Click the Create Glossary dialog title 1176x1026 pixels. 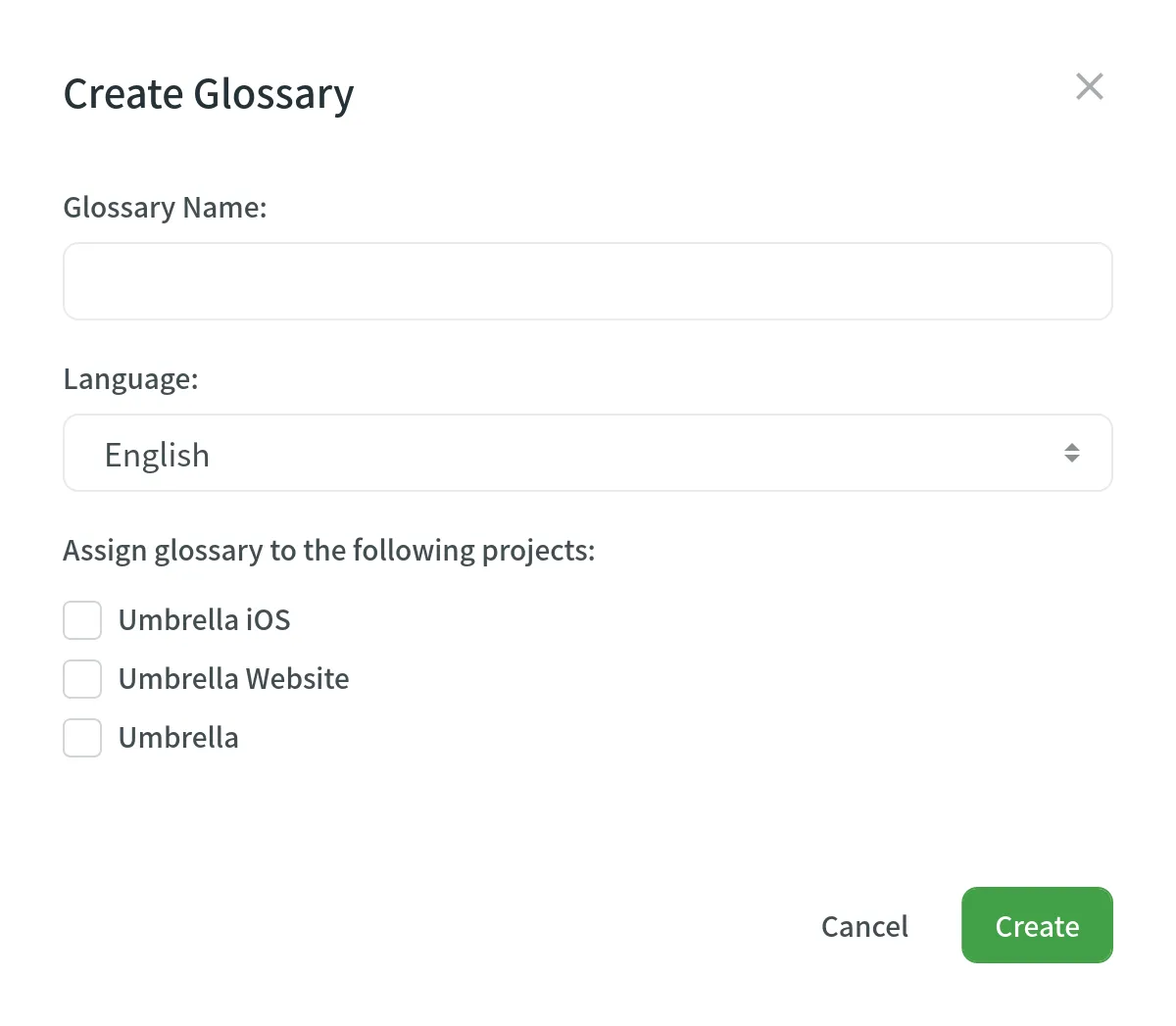coord(209,93)
